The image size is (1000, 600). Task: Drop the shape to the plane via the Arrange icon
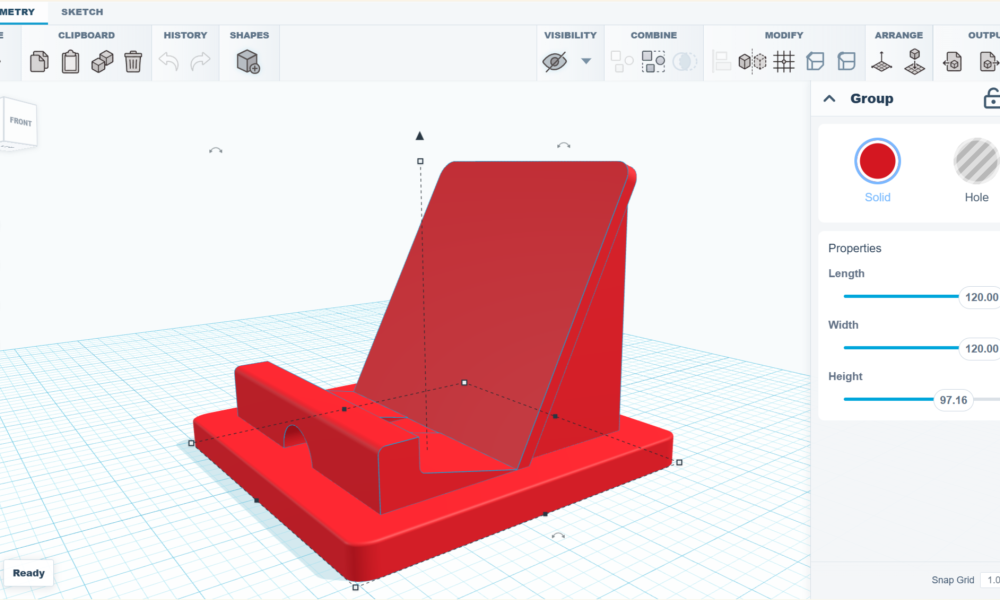[915, 62]
